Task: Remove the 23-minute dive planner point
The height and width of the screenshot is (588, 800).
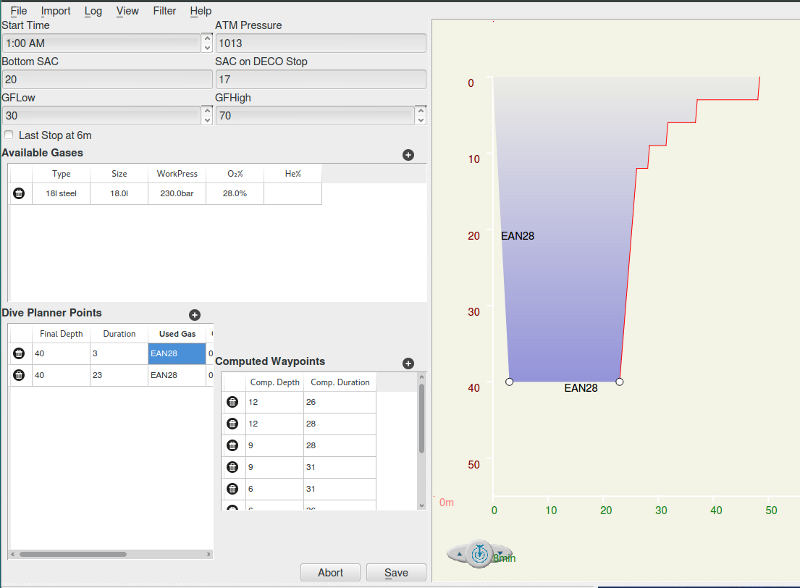Action: pyautogui.click(x=18, y=375)
